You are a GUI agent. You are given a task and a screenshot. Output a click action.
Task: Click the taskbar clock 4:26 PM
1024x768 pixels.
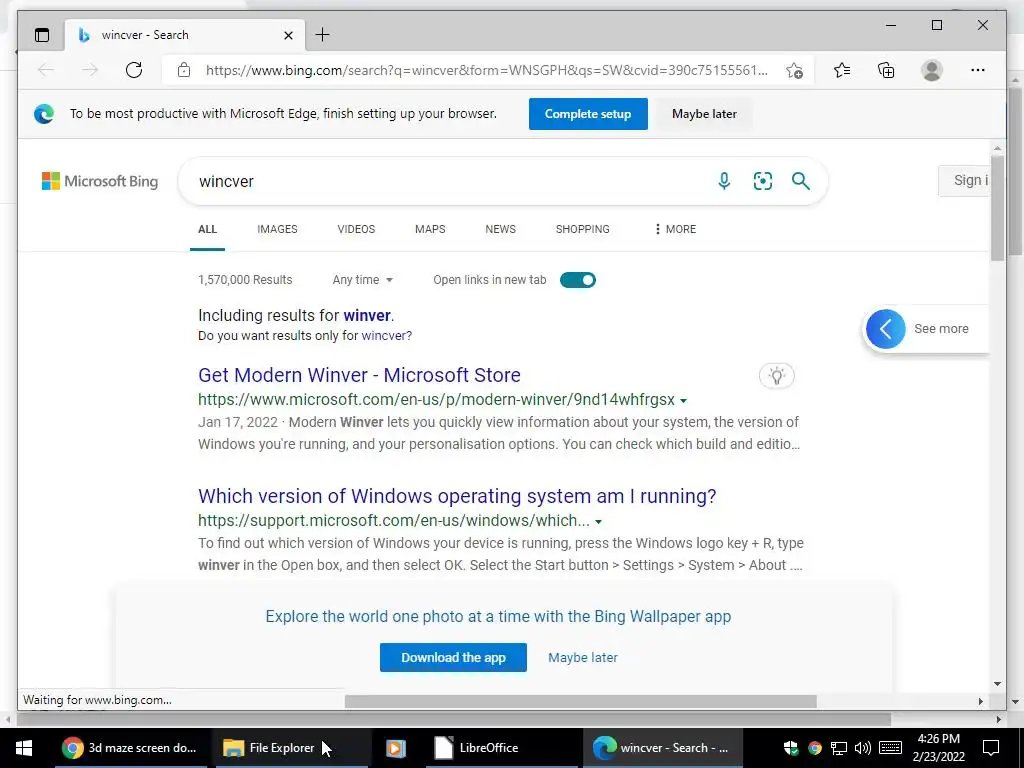938,748
